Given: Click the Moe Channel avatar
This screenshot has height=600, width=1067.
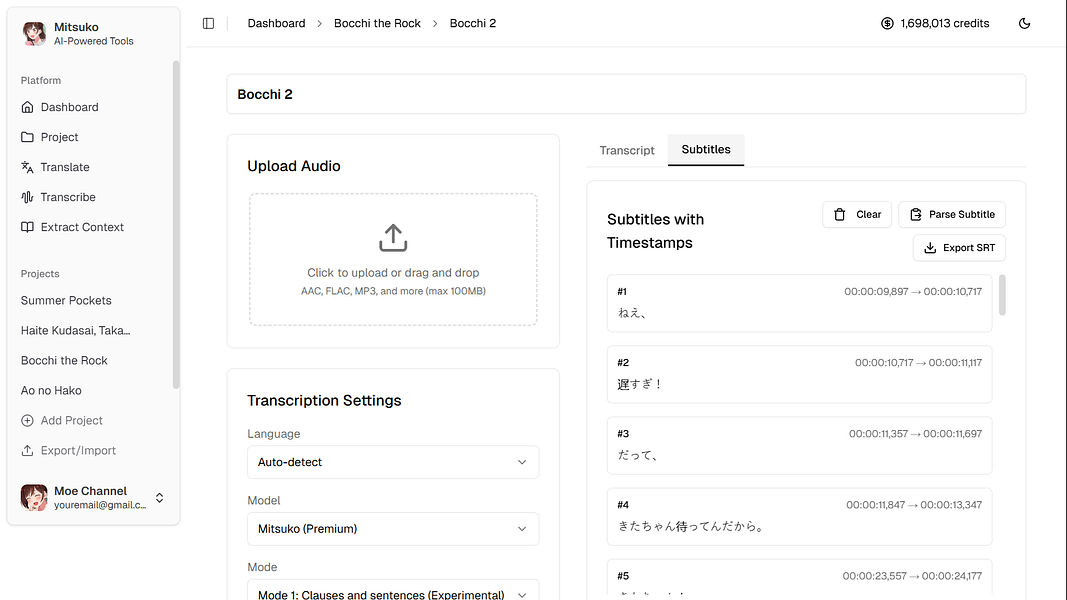Looking at the screenshot, I should [x=34, y=497].
